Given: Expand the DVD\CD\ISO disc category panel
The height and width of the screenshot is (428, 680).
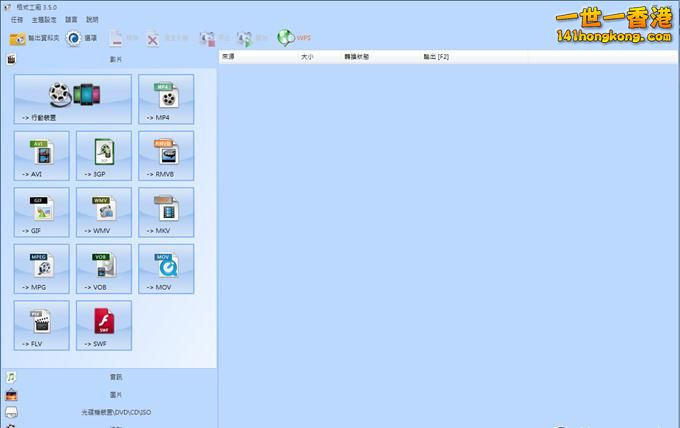Looking at the screenshot, I should click(x=115, y=412).
